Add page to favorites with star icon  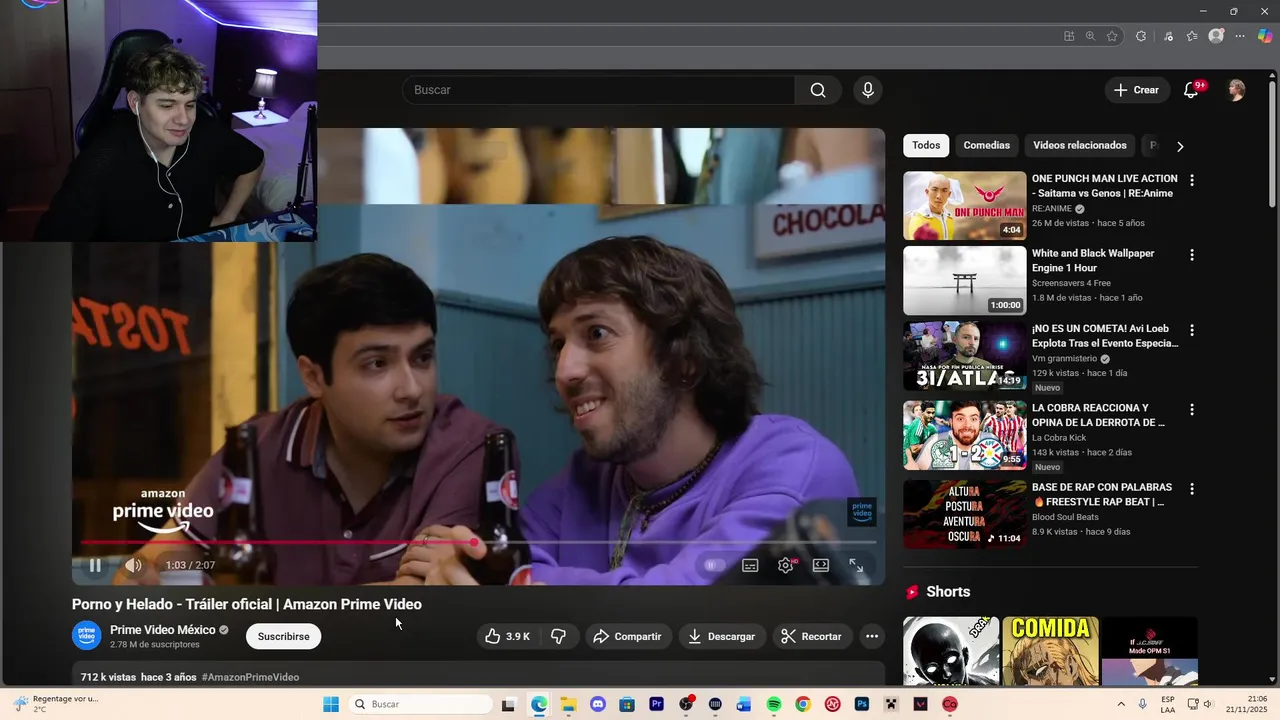pos(1112,36)
